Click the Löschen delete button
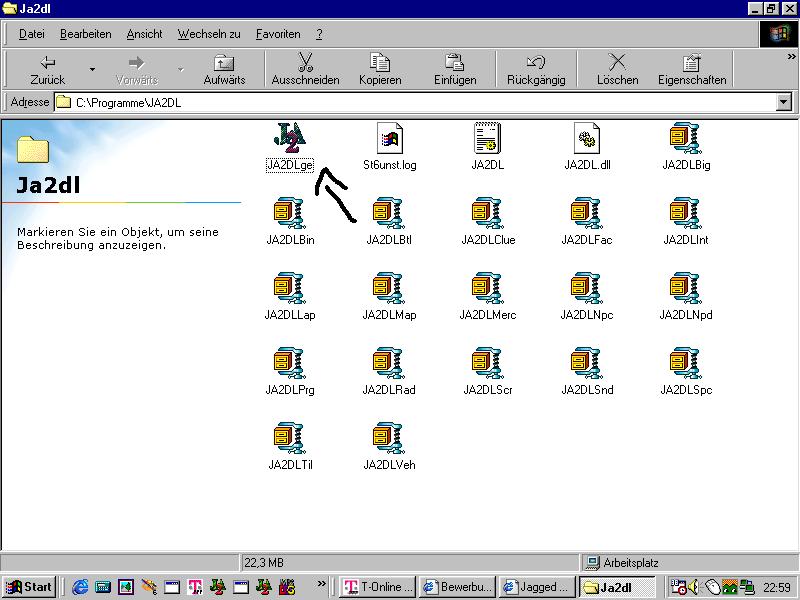 pos(617,69)
